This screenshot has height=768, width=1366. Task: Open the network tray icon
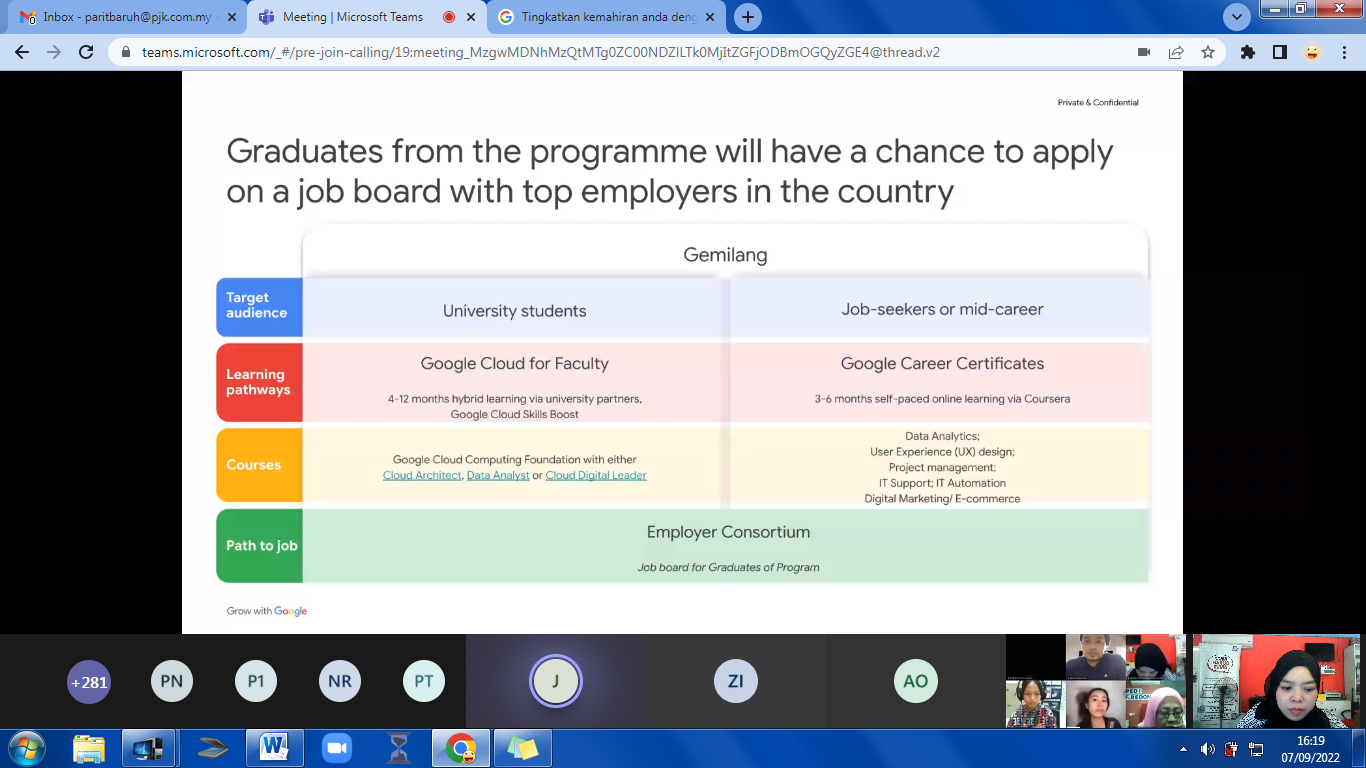pos(1256,749)
